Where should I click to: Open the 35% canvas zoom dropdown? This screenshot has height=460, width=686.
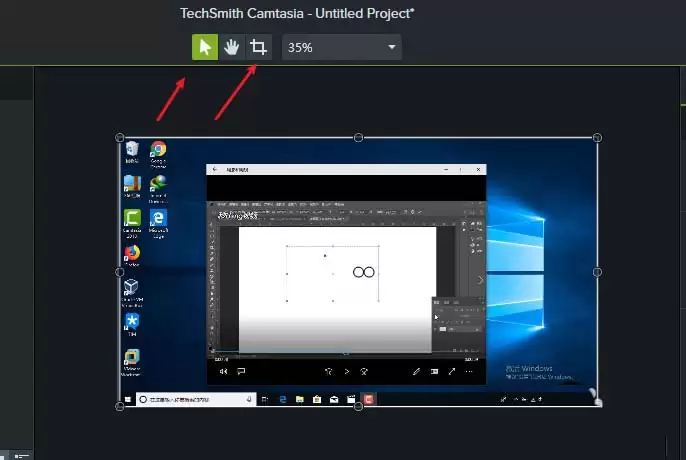click(x=342, y=47)
